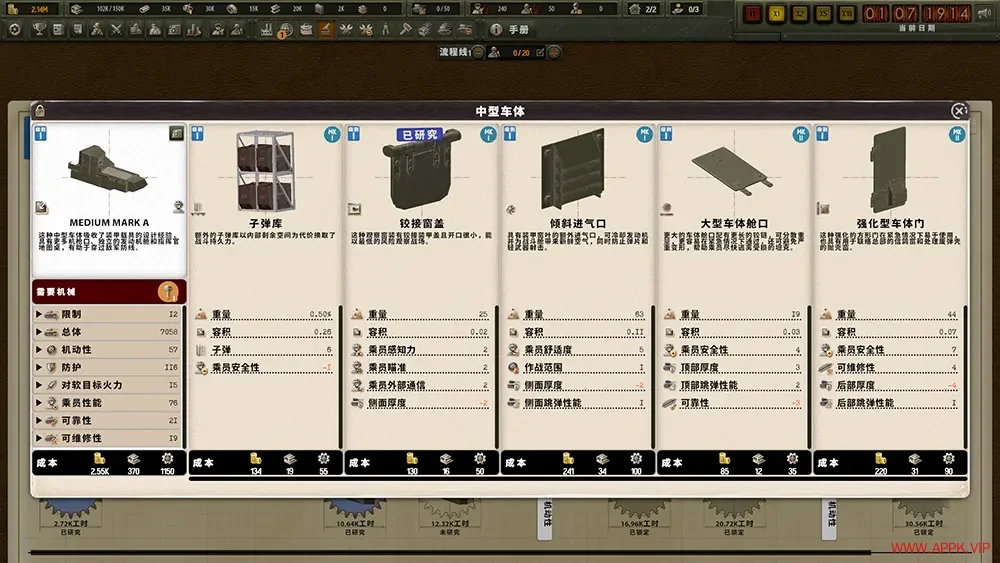
Task: Click the lock icon at panel top-left
Action: pos(38,111)
